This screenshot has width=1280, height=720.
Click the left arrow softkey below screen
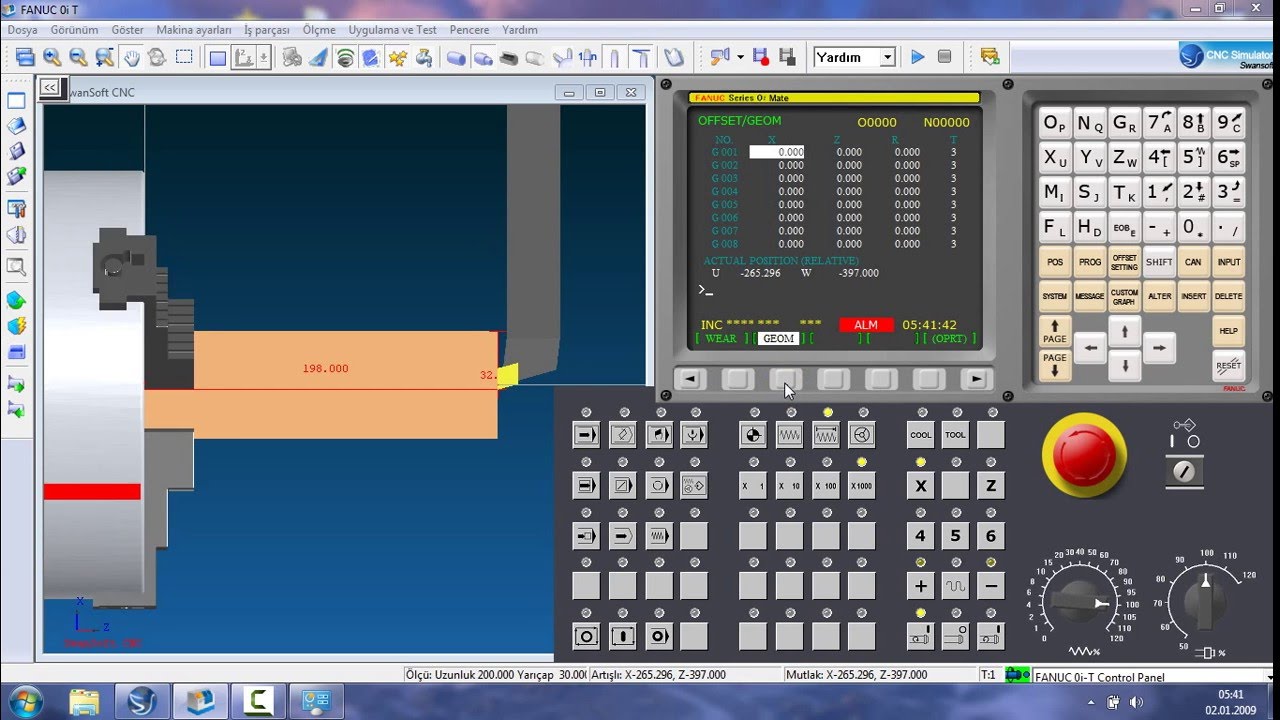690,380
